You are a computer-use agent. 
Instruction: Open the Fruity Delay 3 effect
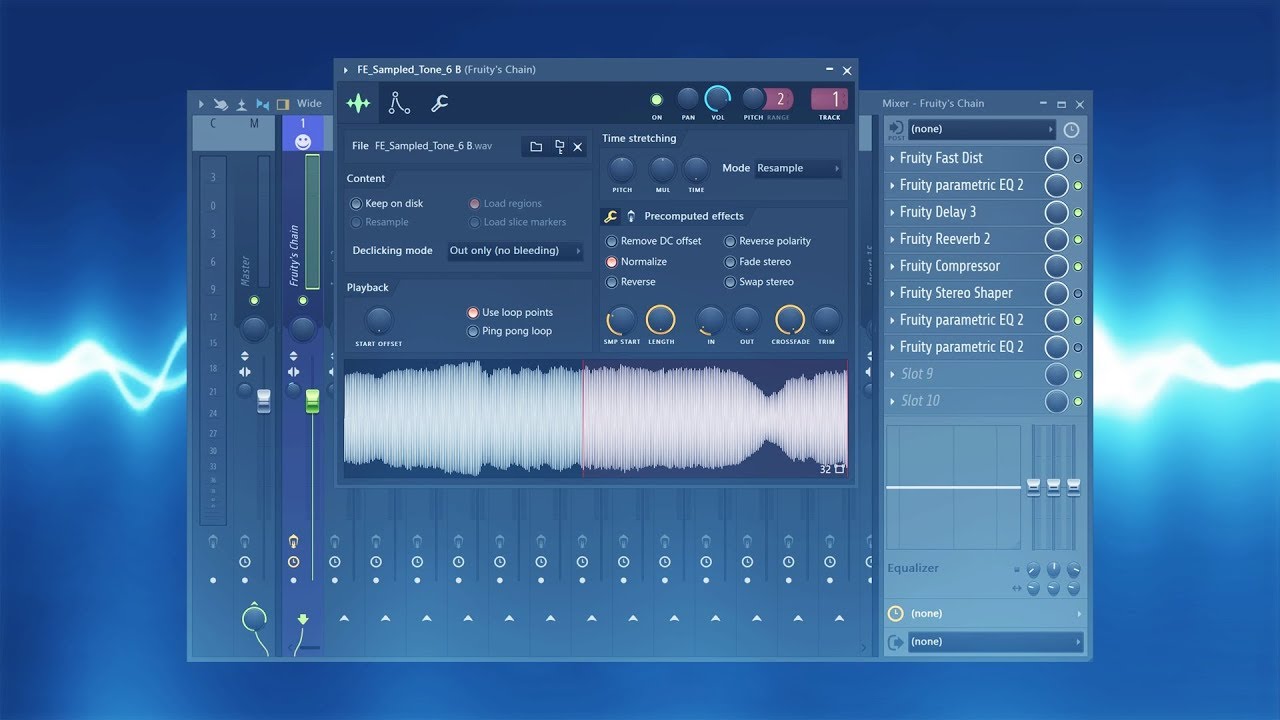938,212
